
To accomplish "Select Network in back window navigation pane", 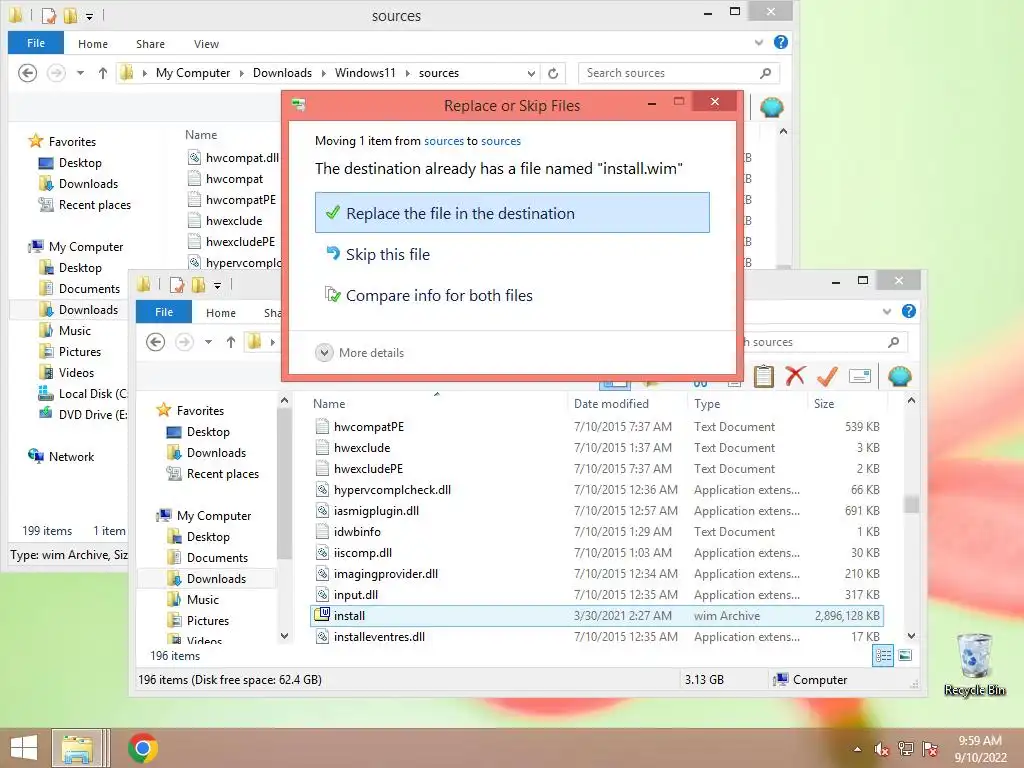I will pos(61,456).
